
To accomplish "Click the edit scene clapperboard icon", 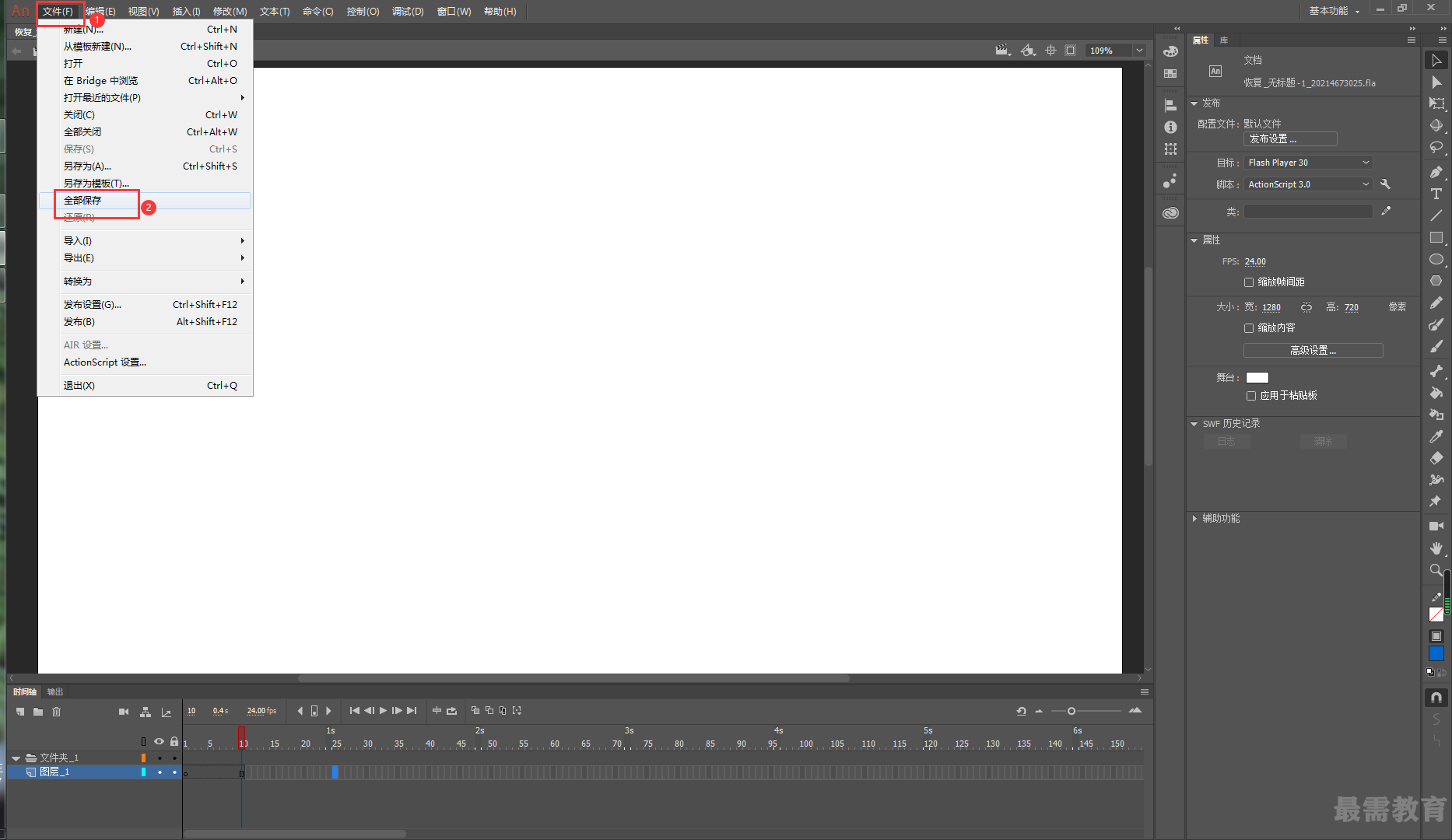I will [x=1003, y=50].
